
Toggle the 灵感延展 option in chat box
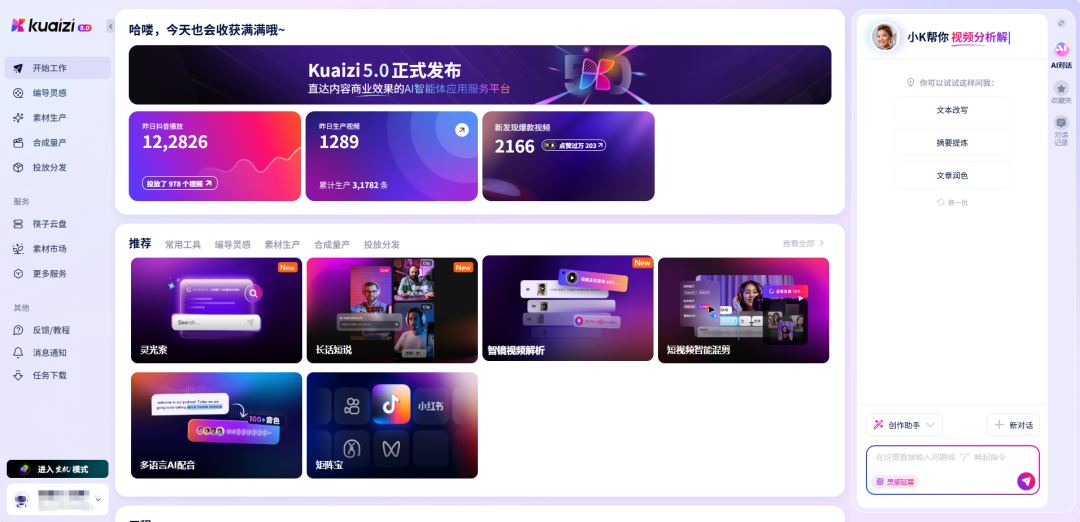click(x=895, y=482)
